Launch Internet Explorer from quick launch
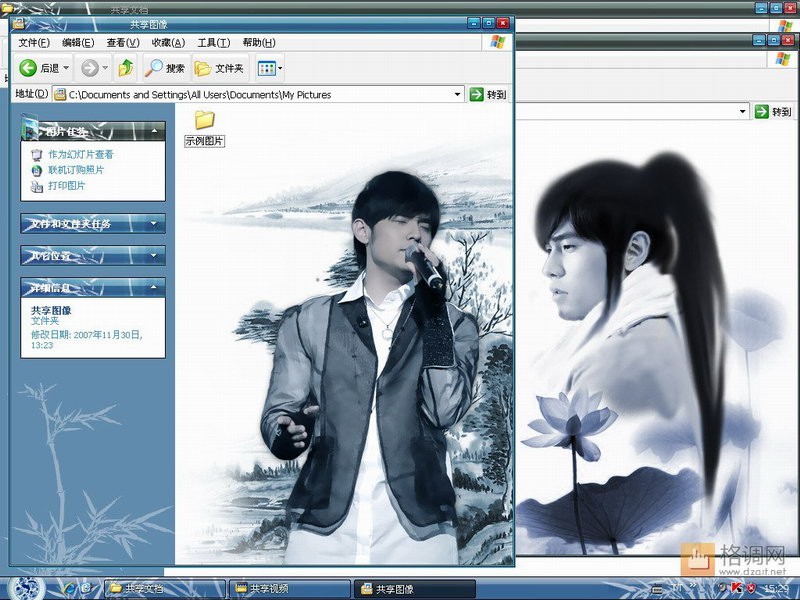Image resolution: width=800 pixels, height=600 pixels. click(x=69, y=588)
